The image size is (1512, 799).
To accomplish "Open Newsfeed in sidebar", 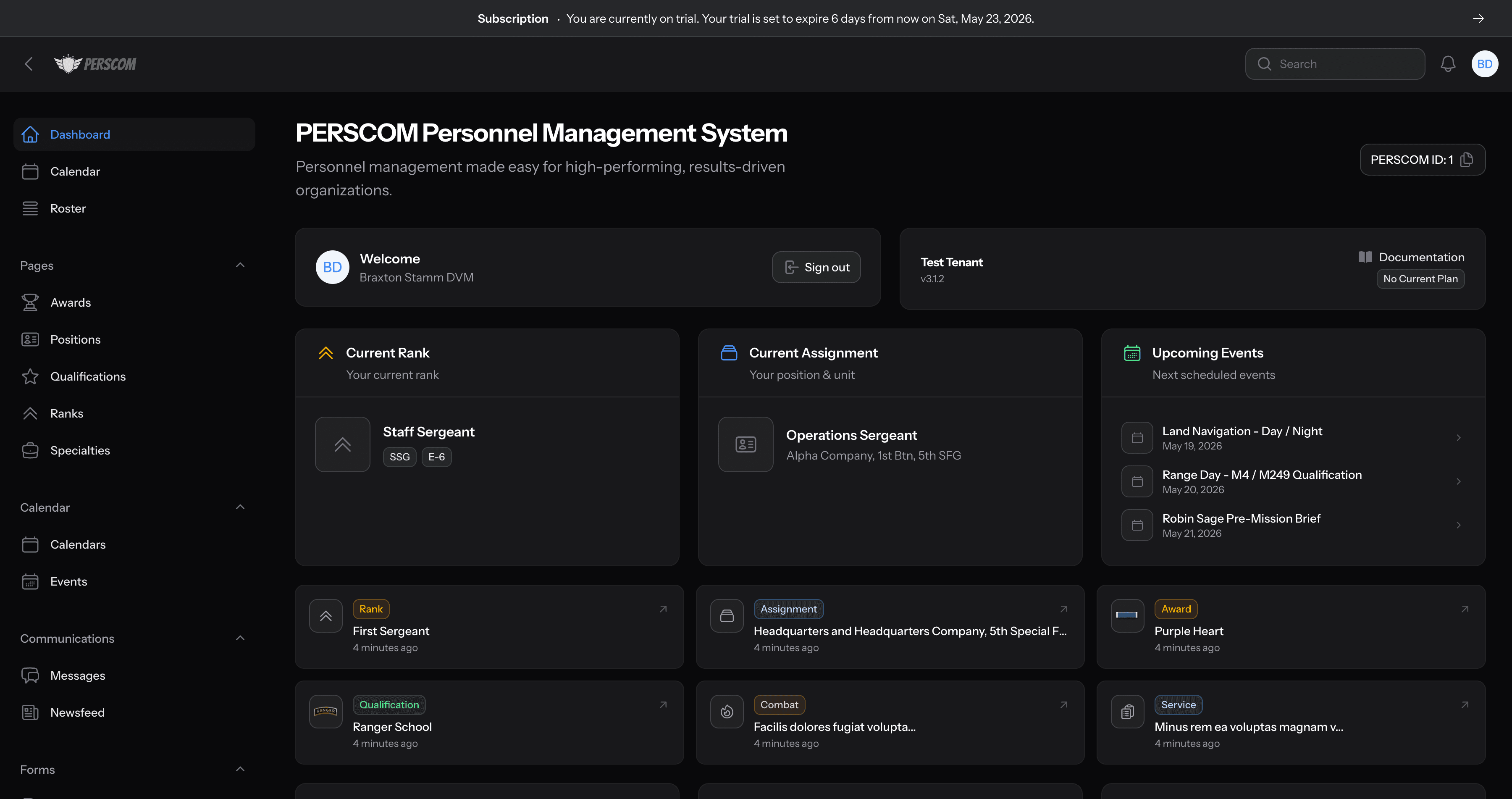I will tap(134, 712).
